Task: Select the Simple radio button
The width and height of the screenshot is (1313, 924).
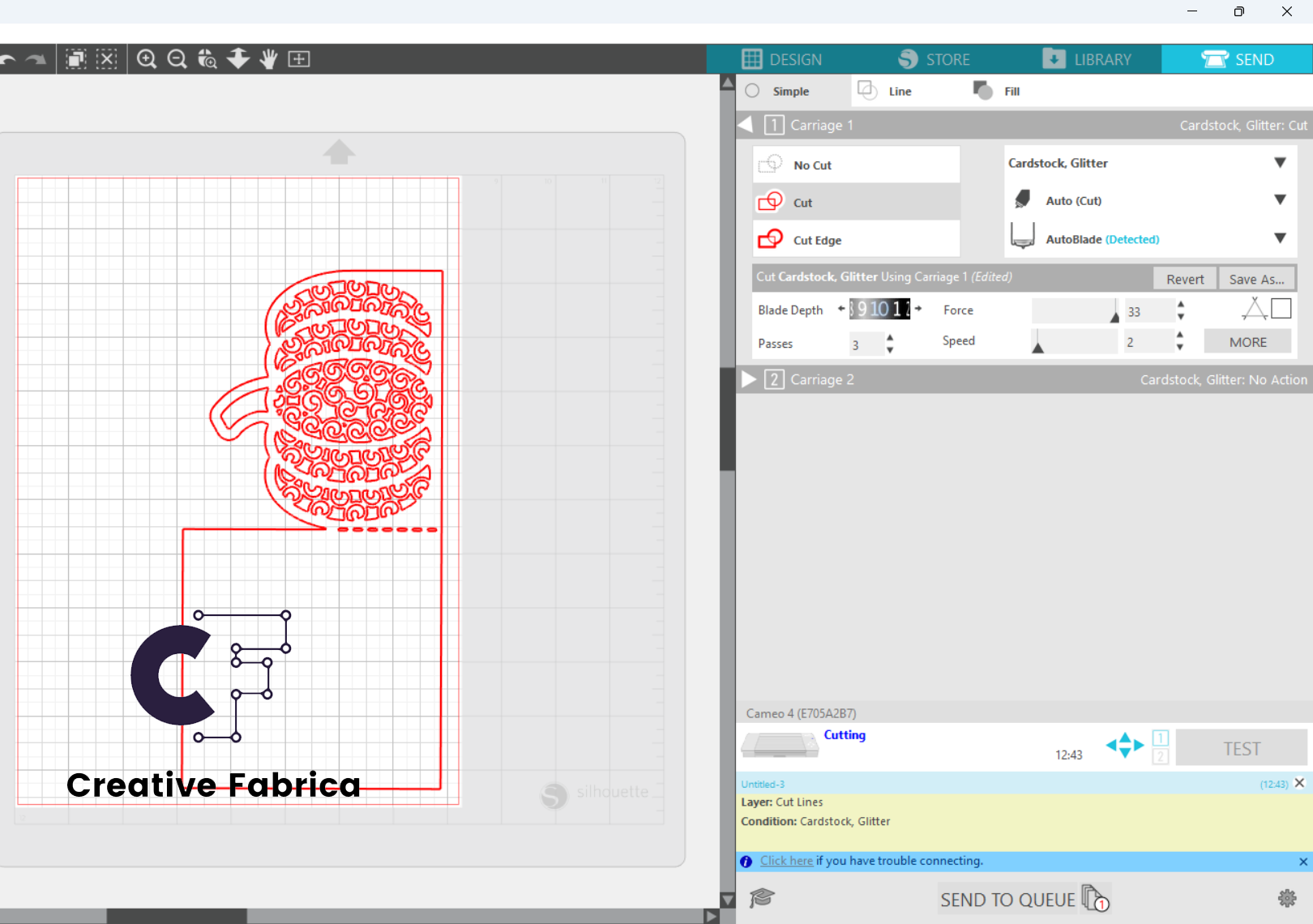Action: click(753, 91)
